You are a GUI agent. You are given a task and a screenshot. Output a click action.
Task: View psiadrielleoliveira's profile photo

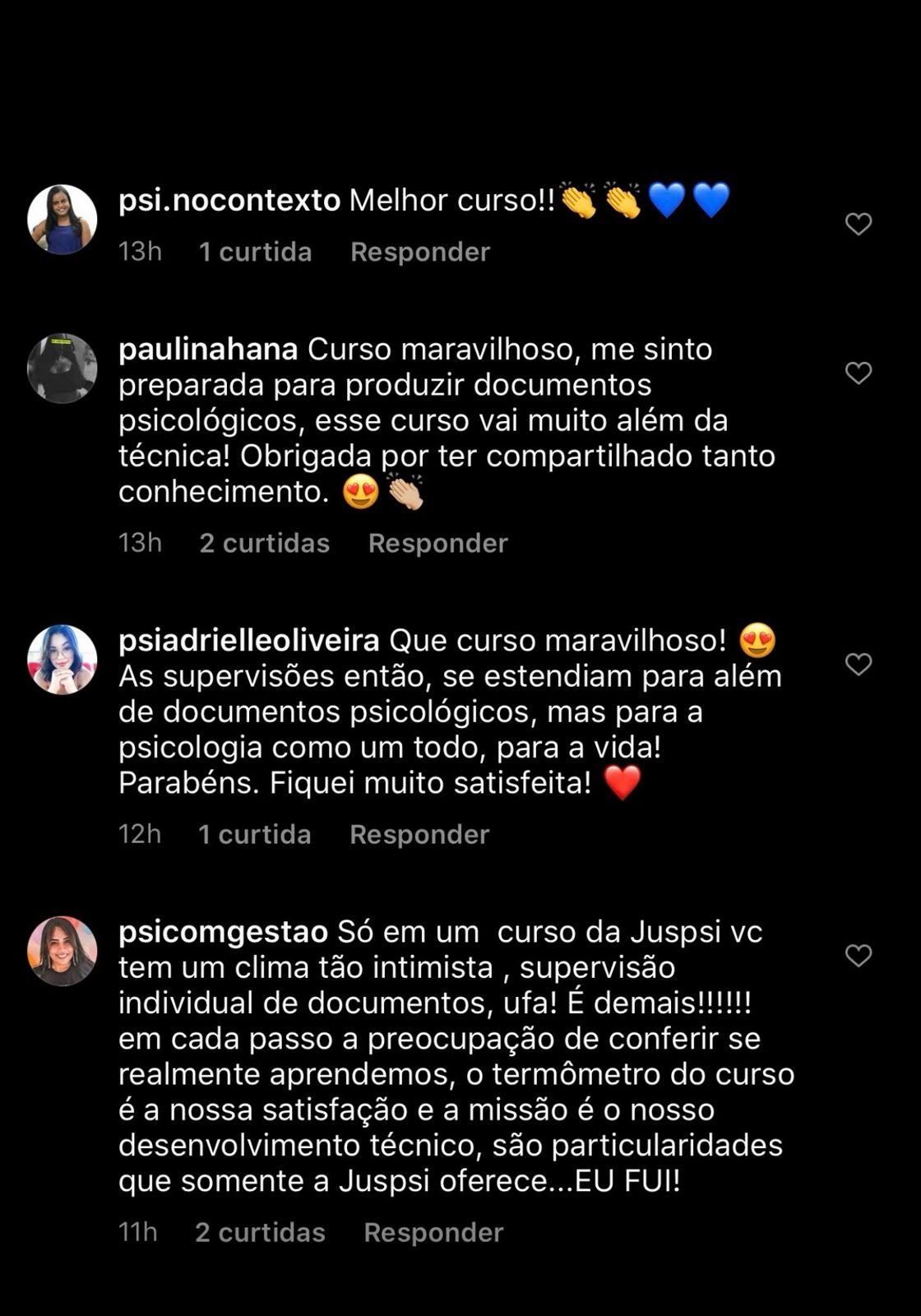pyautogui.click(x=62, y=660)
